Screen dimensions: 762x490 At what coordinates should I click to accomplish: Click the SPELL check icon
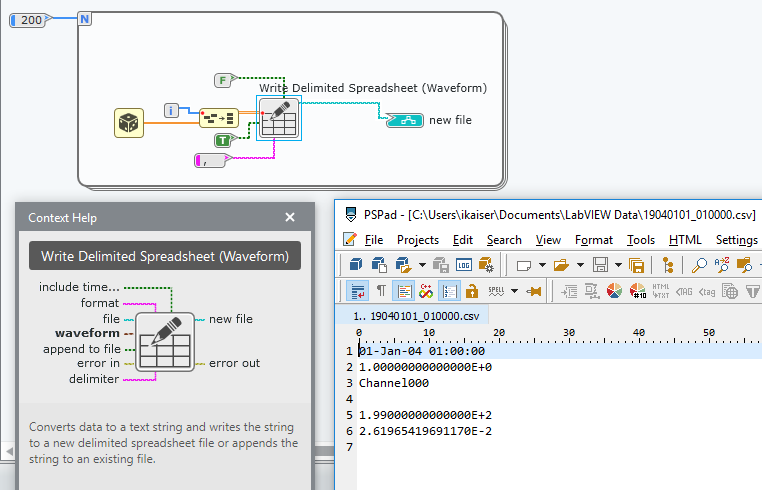tap(496, 291)
